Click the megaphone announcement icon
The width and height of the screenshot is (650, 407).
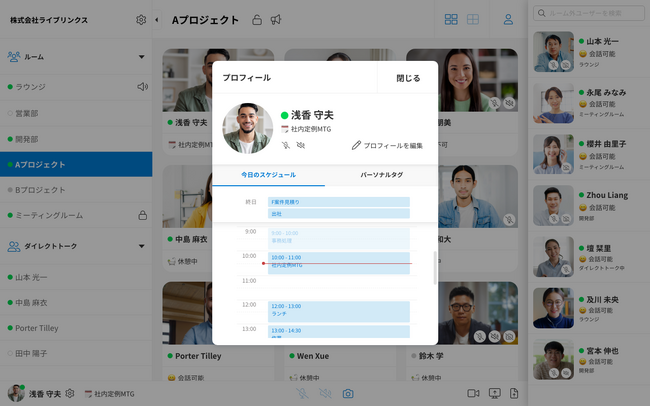pyautogui.click(x=276, y=20)
